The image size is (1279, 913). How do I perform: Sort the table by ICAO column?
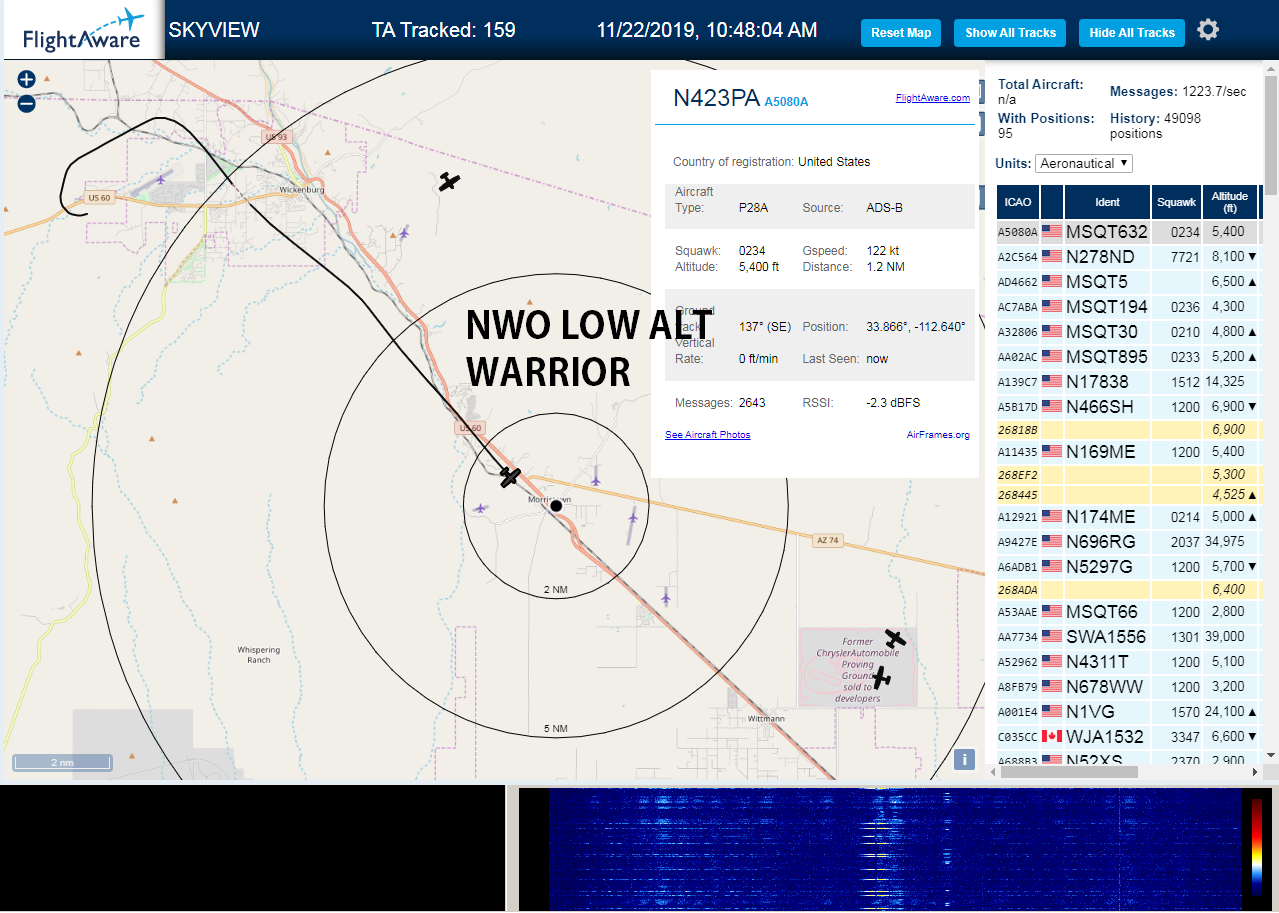tap(1017, 202)
